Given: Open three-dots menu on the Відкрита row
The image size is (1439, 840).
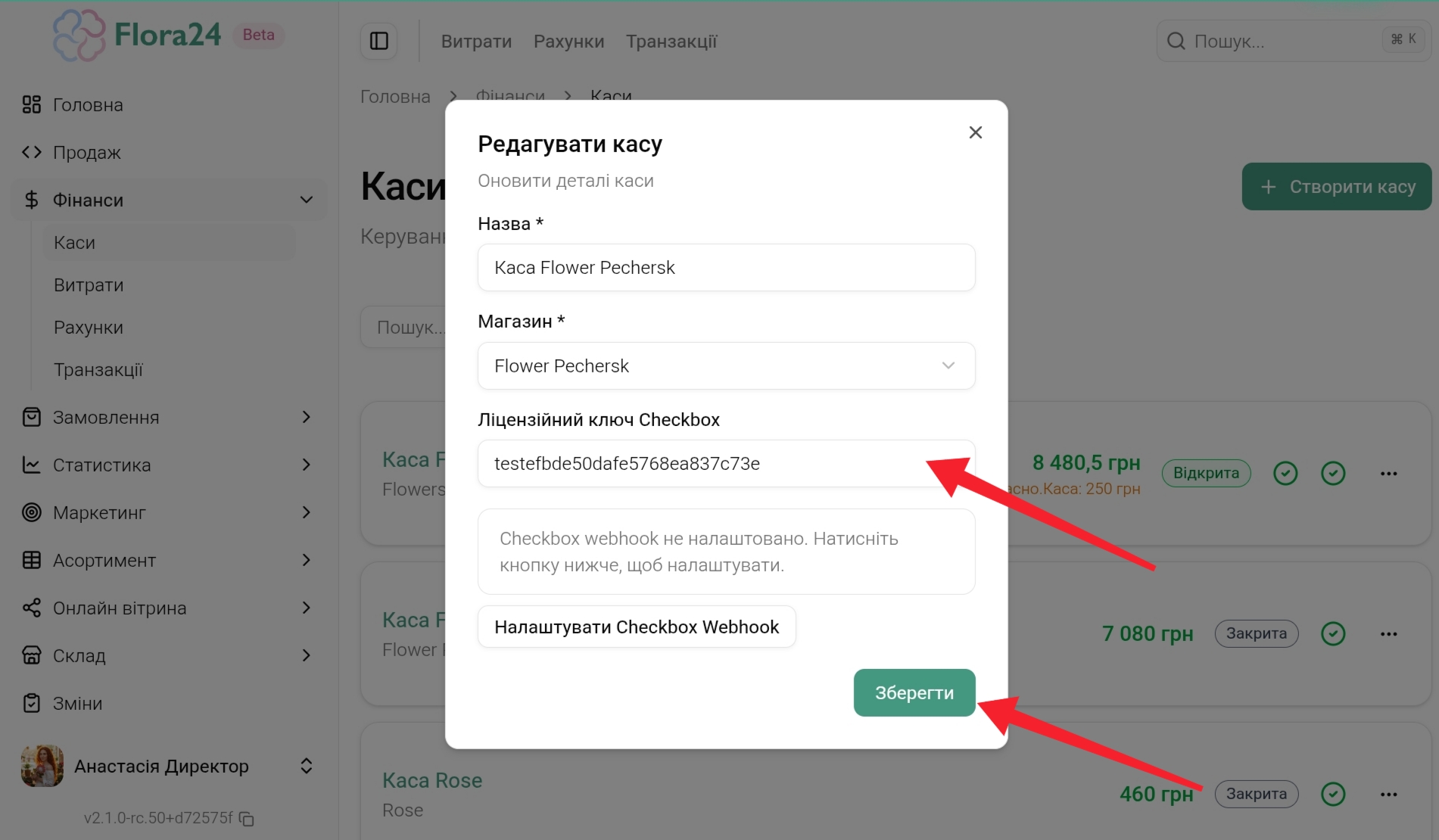Looking at the screenshot, I should point(1388,473).
